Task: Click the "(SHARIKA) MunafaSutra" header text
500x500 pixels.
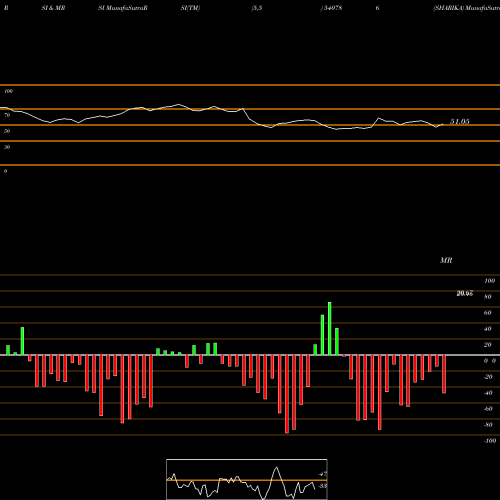Action: [466, 8]
